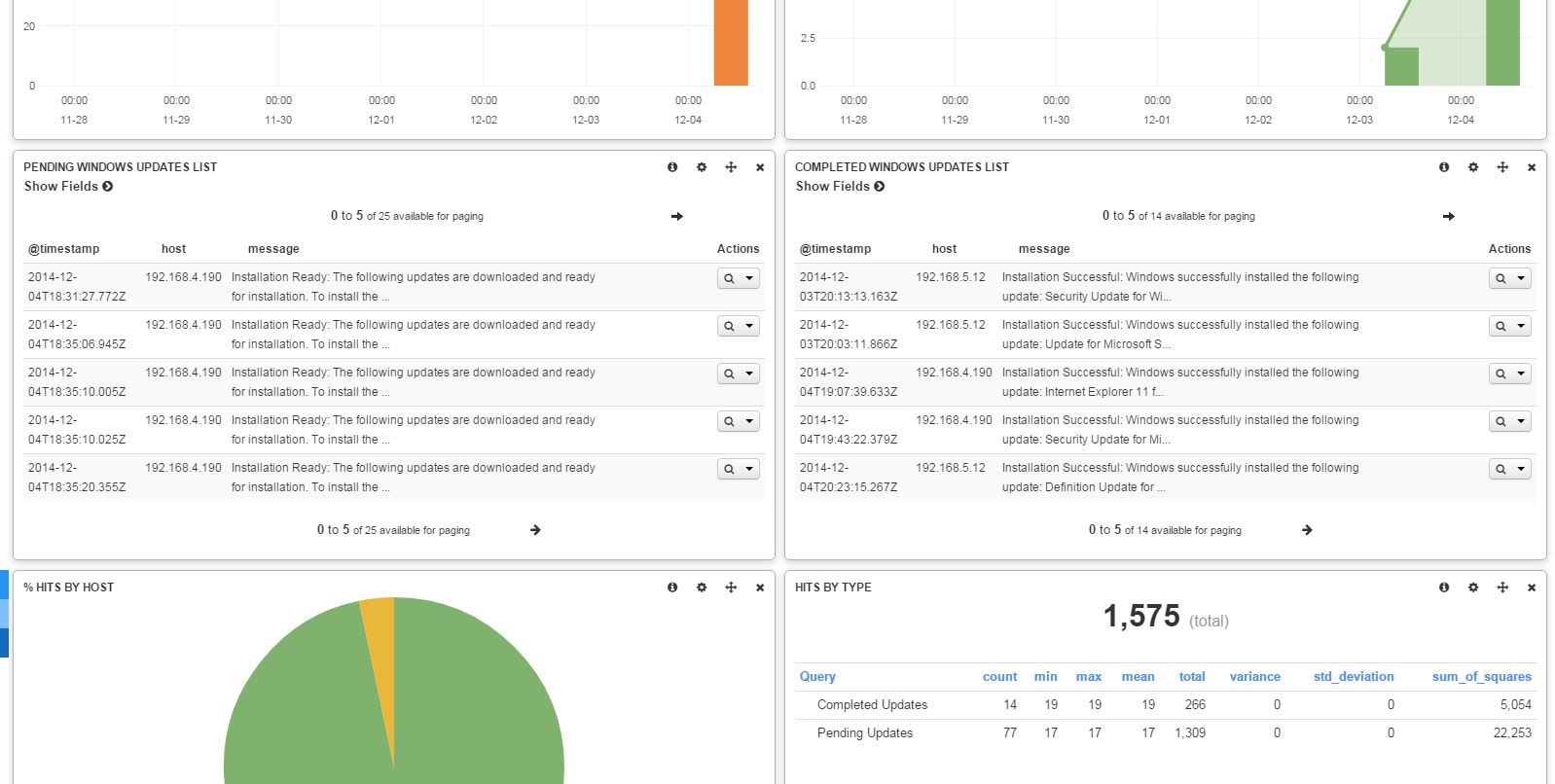Click move icon on Pending Windows Updates List panel
The image size is (1555, 784).
pos(731,167)
